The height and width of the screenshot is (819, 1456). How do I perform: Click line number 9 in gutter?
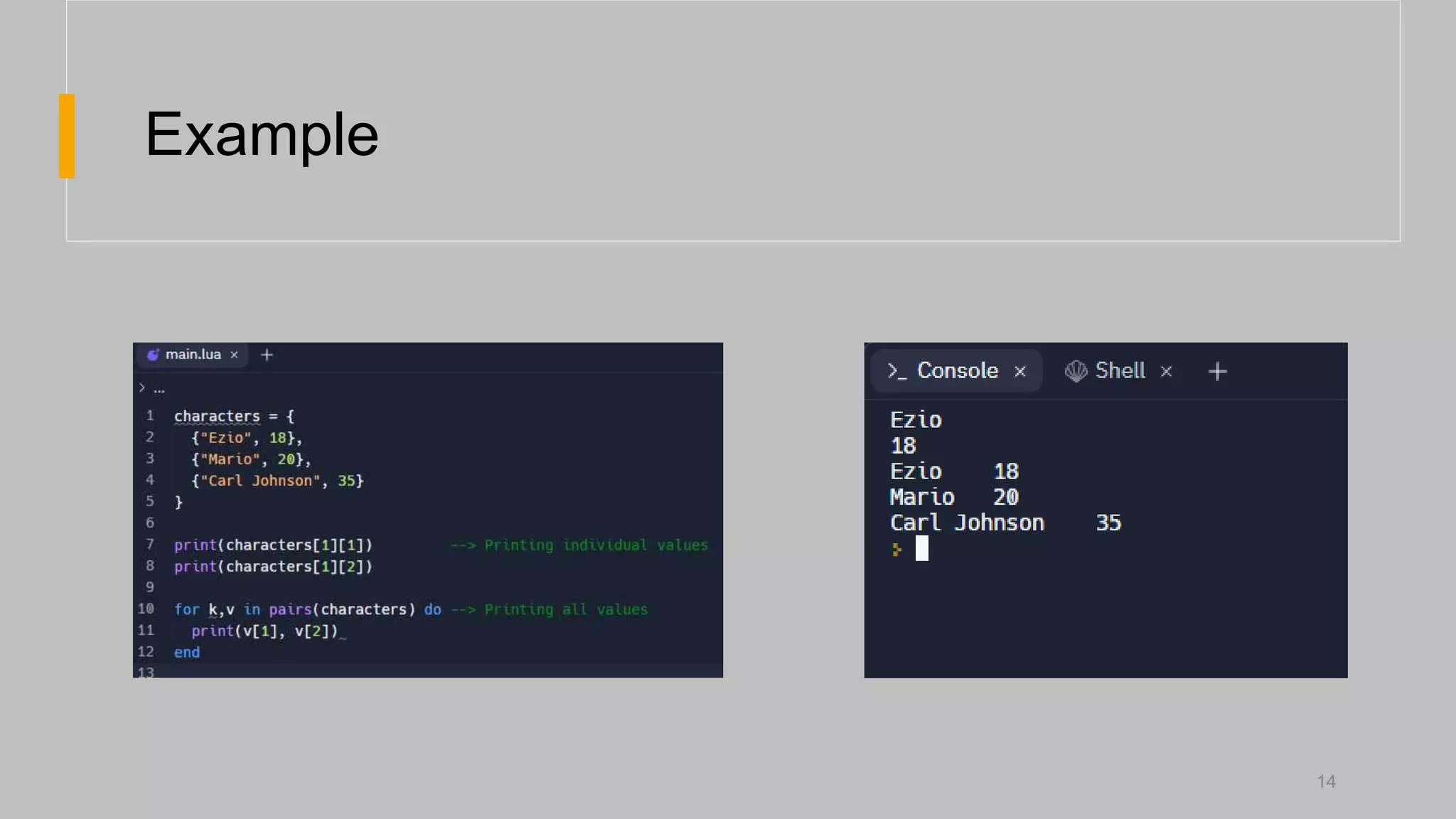click(x=150, y=587)
